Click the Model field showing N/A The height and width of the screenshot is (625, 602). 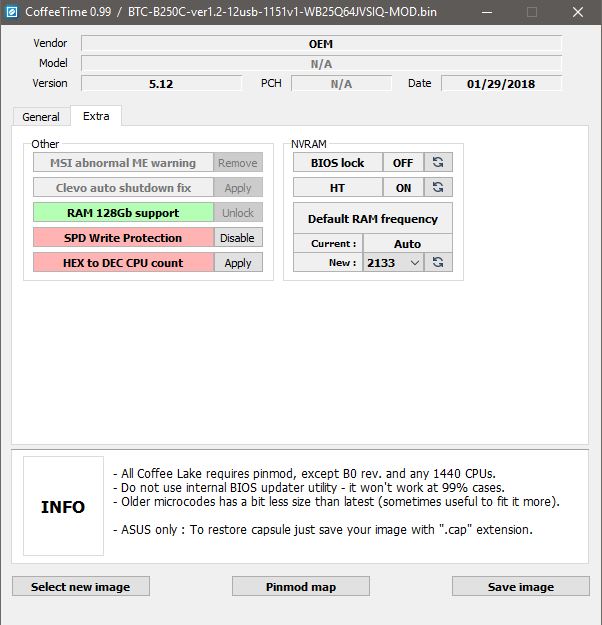tap(321, 63)
